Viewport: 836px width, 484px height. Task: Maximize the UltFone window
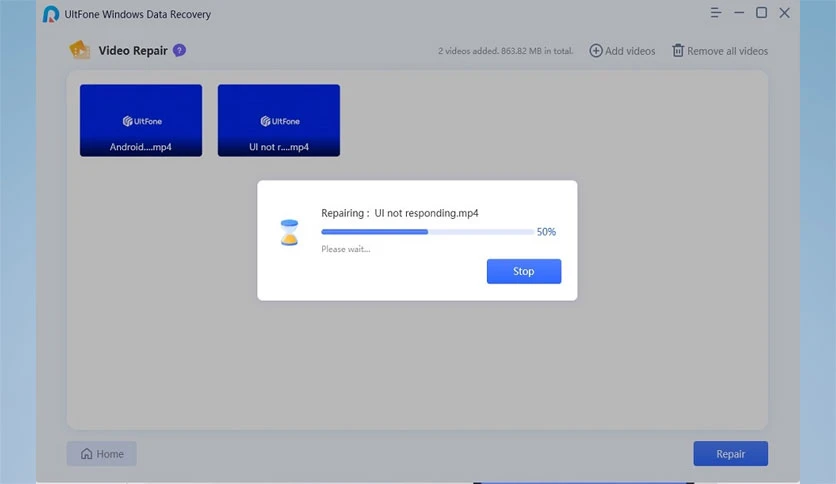pos(761,13)
